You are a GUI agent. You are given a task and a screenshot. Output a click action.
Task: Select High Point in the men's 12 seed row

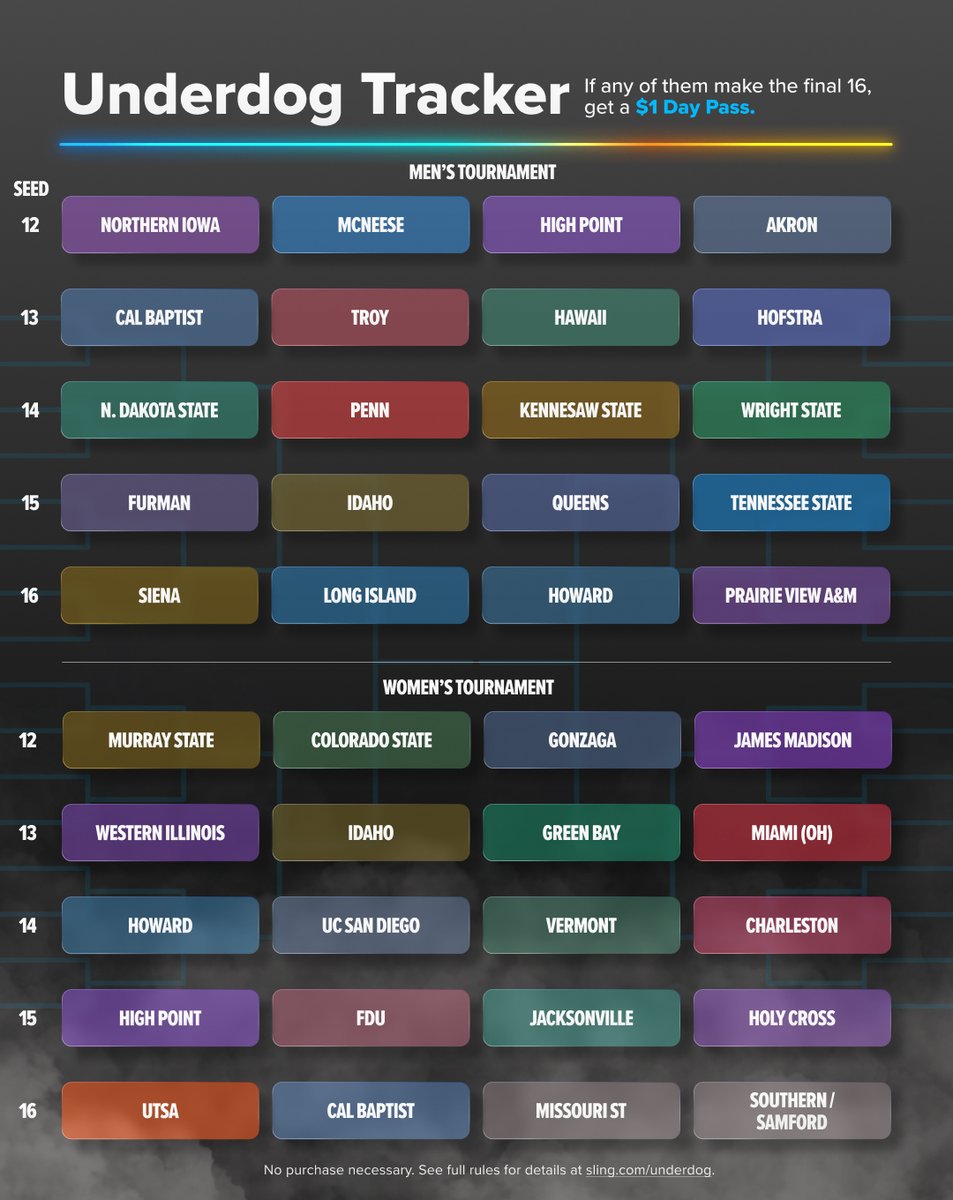pyautogui.click(x=581, y=225)
